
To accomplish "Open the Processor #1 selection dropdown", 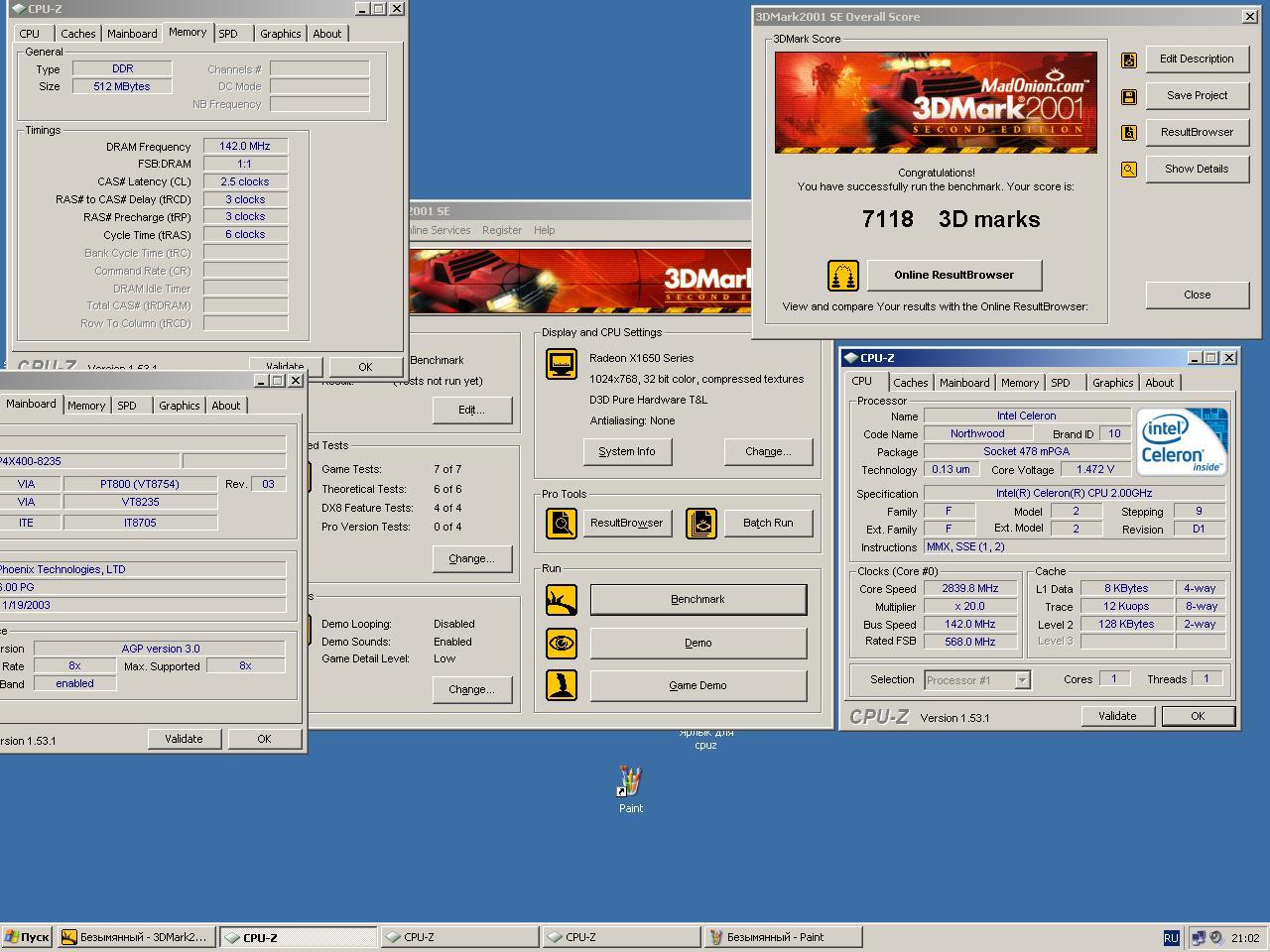I will point(1022,680).
